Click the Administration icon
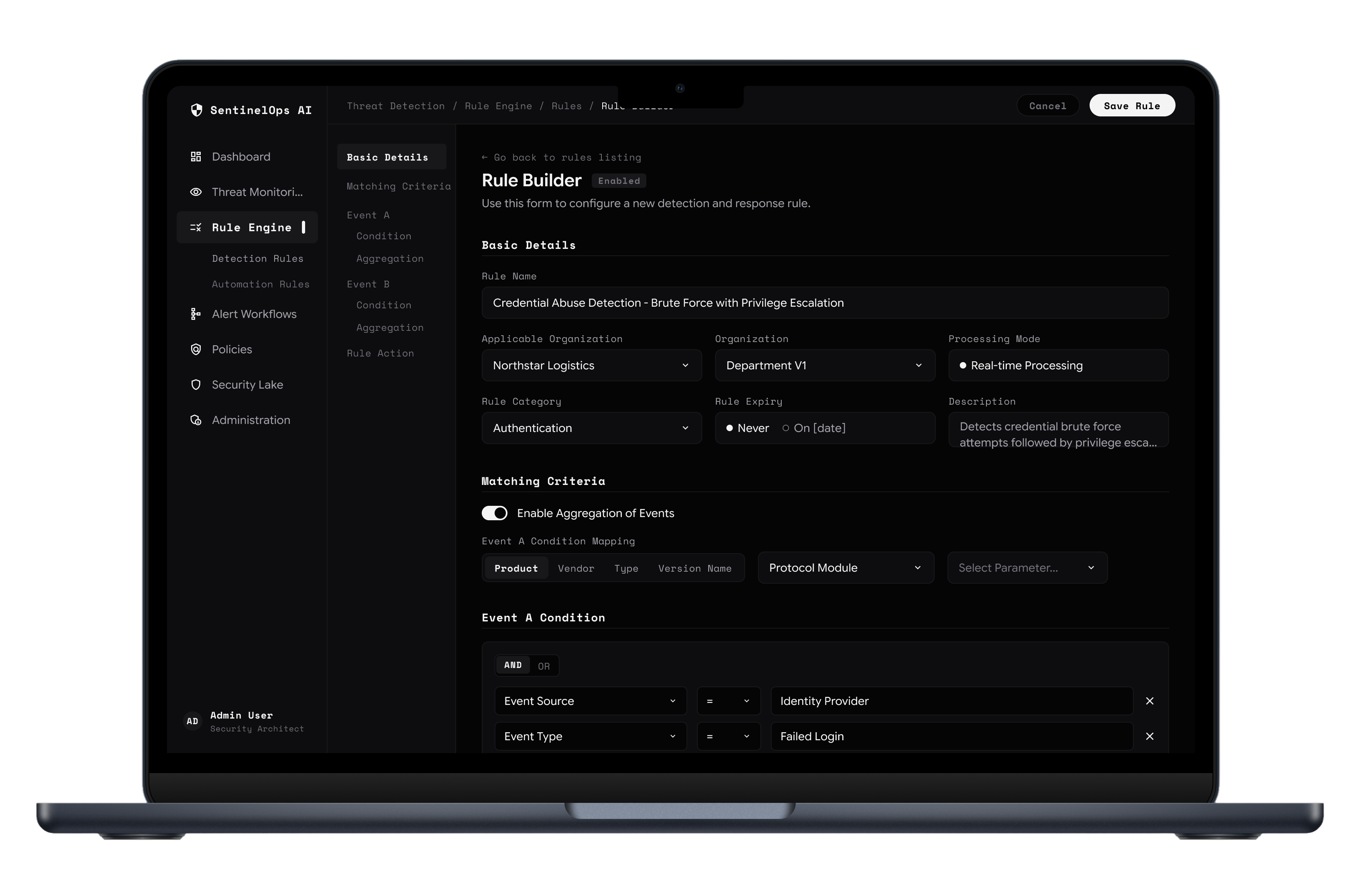Screen dimensions: 1361x896 [x=196, y=420]
